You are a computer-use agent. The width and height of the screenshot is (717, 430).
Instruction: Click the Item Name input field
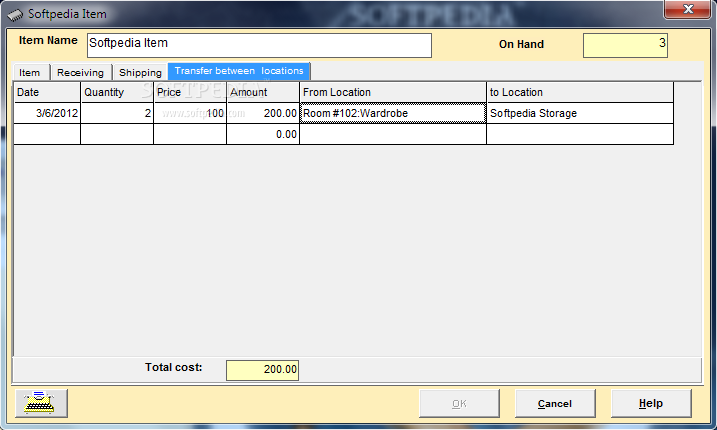[x=259, y=45]
